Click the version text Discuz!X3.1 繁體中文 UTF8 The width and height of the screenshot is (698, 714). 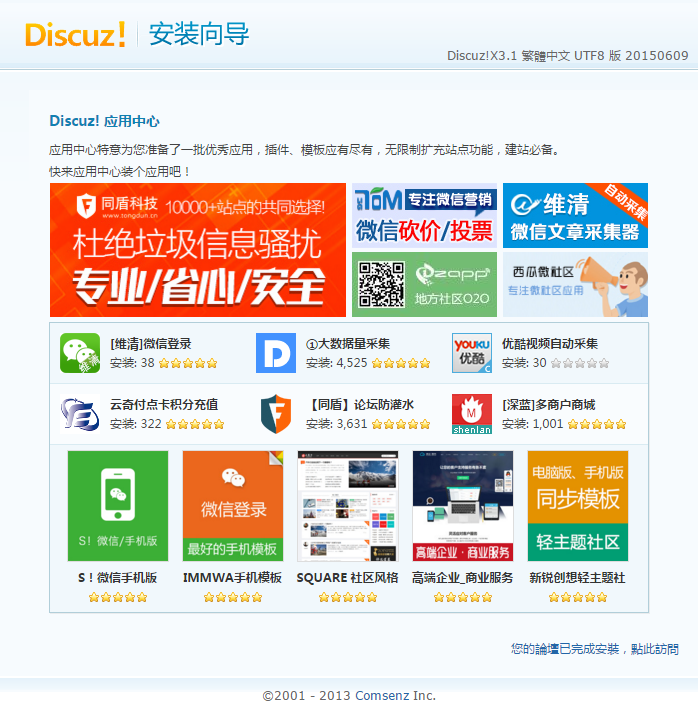pyautogui.click(x=567, y=56)
